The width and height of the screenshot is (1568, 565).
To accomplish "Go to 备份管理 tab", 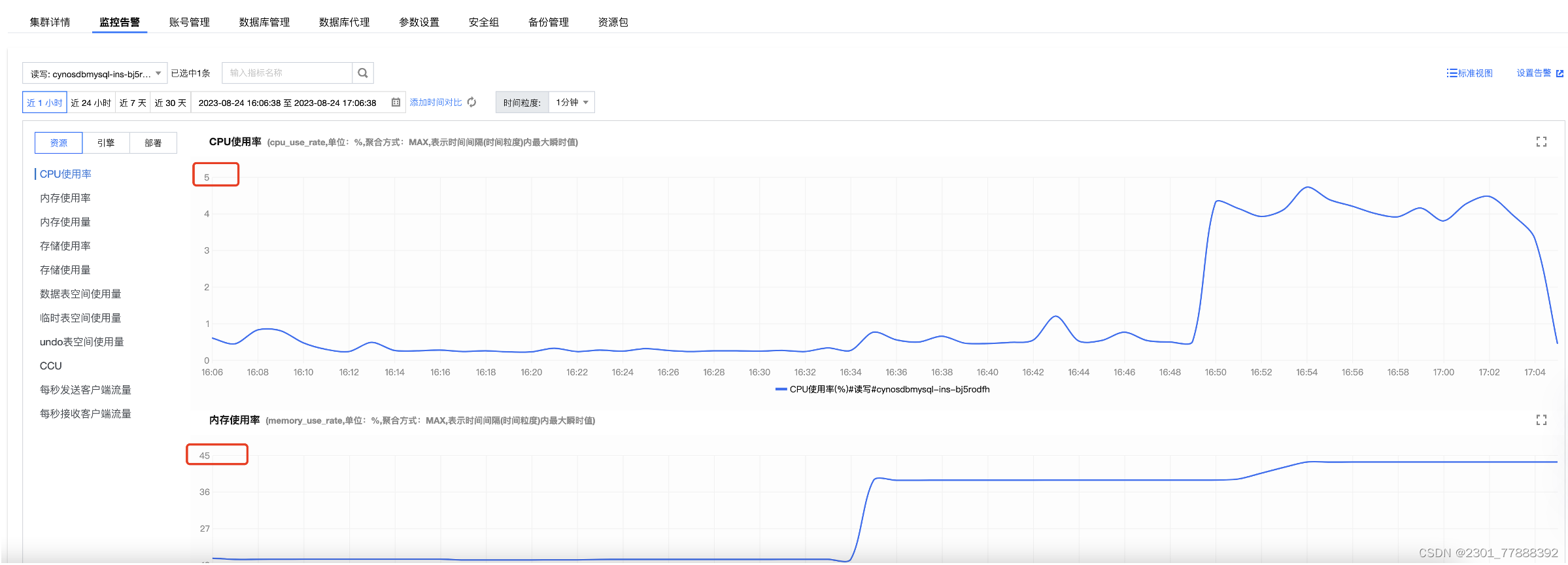I will click(549, 22).
